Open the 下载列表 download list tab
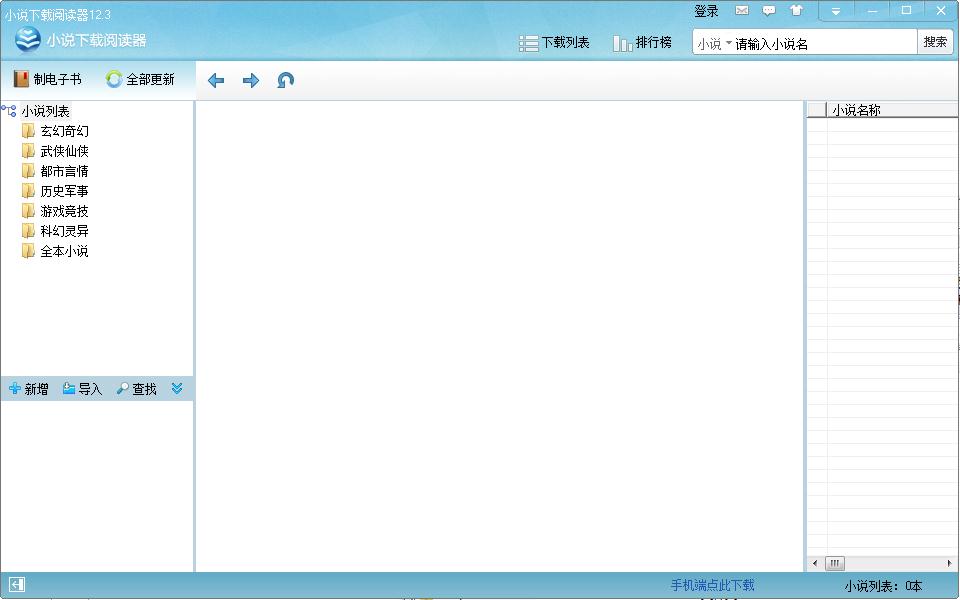Viewport: 960px width, 600px height. [x=554, y=43]
